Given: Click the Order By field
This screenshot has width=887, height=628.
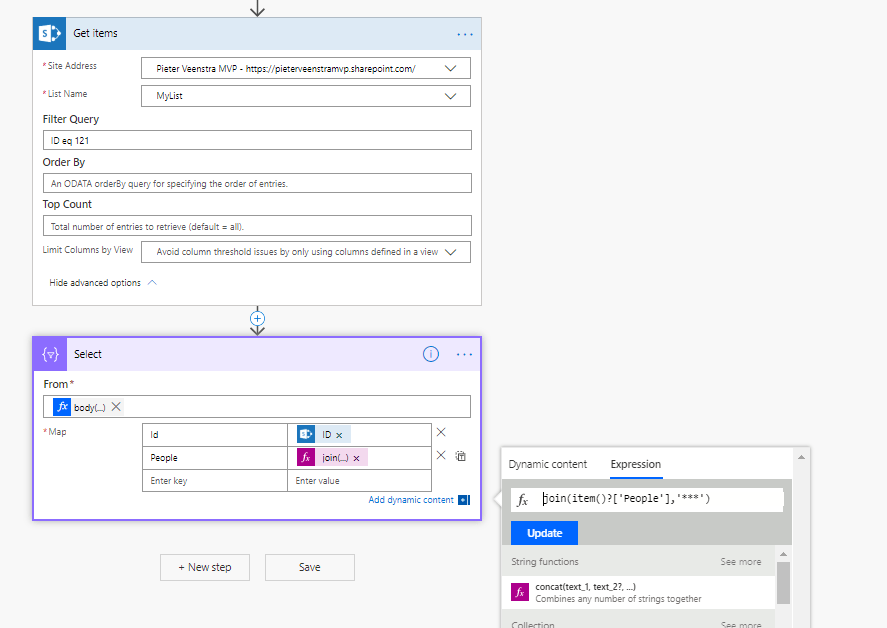Looking at the screenshot, I should [257, 183].
